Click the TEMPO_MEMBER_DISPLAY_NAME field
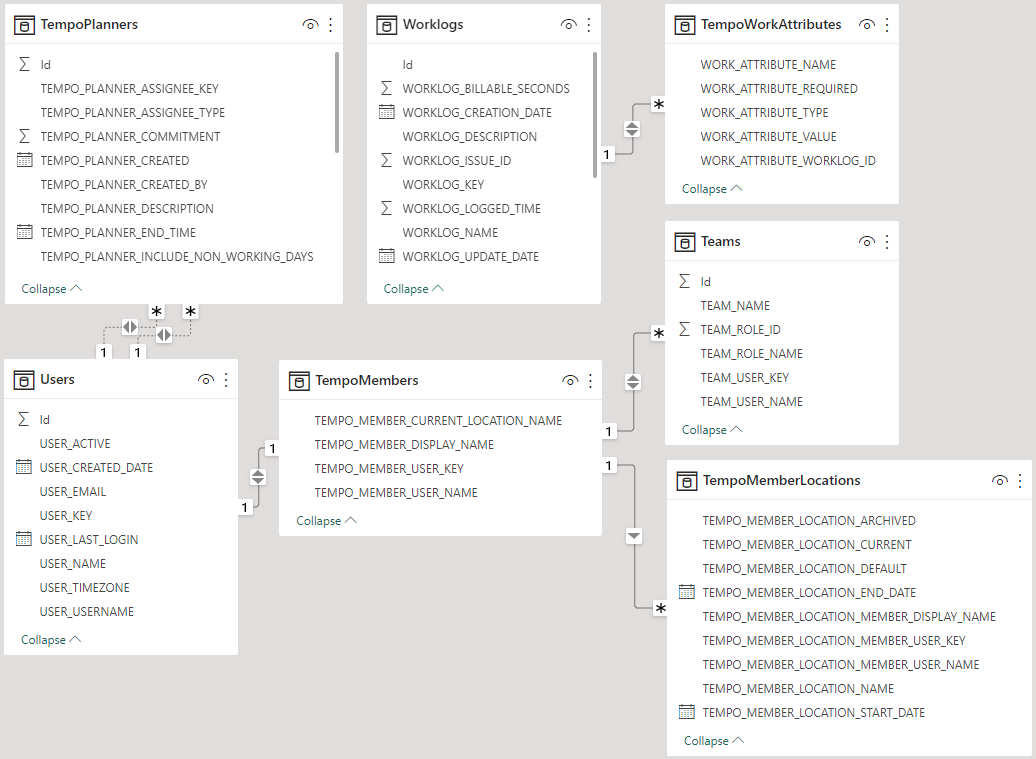The height and width of the screenshot is (759, 1036). click(x=404, y=444)
